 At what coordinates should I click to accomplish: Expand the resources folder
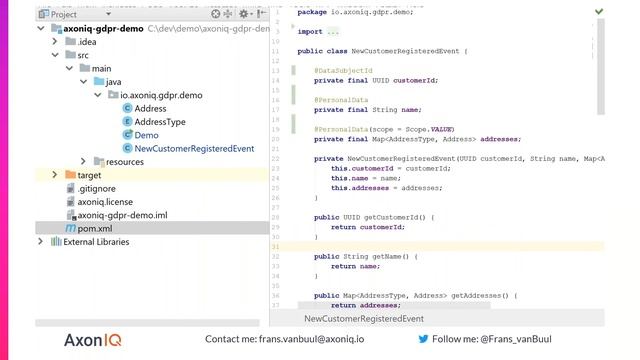[x=83, y=161]
